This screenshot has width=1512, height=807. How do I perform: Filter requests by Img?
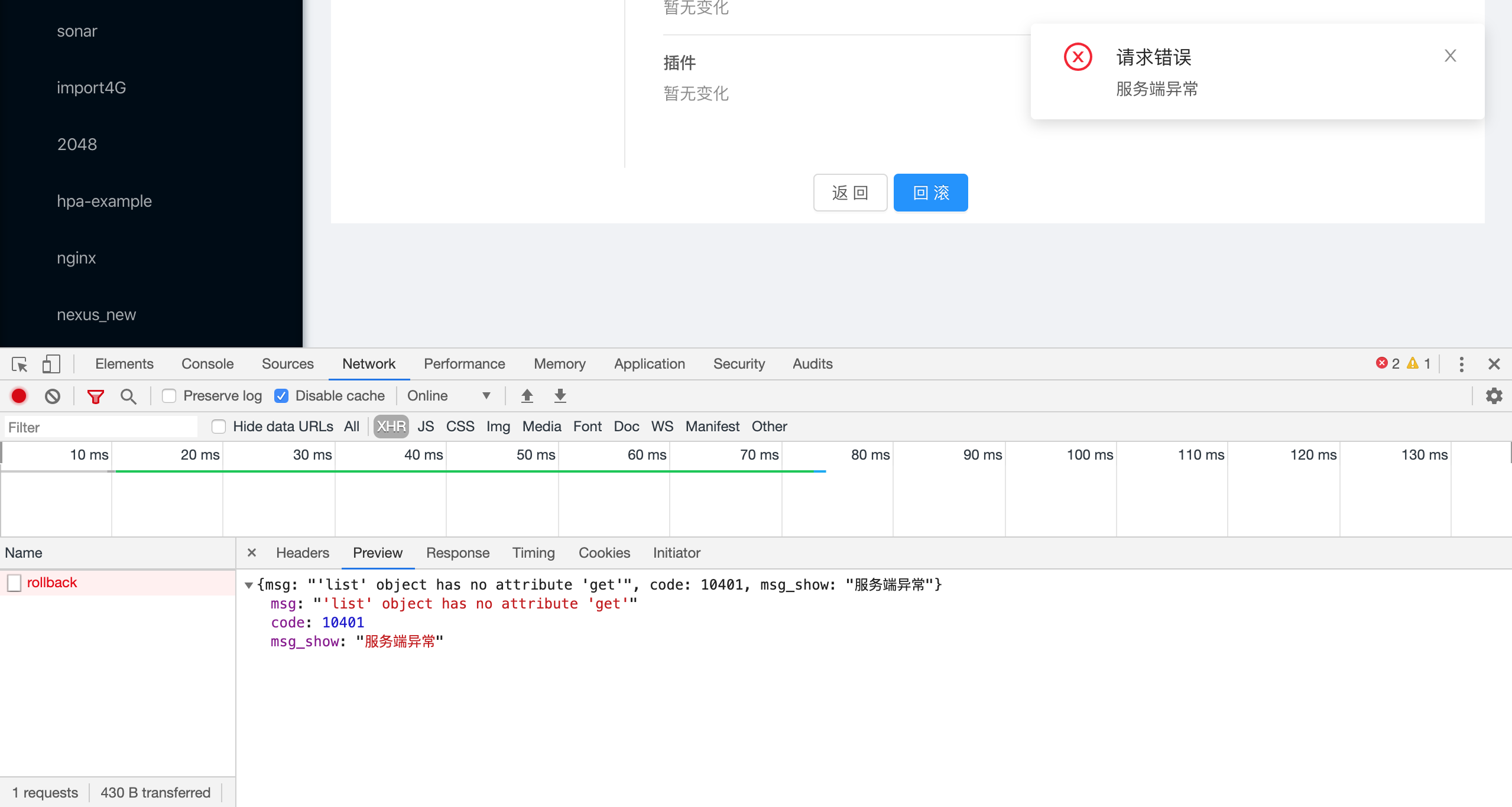498,427
